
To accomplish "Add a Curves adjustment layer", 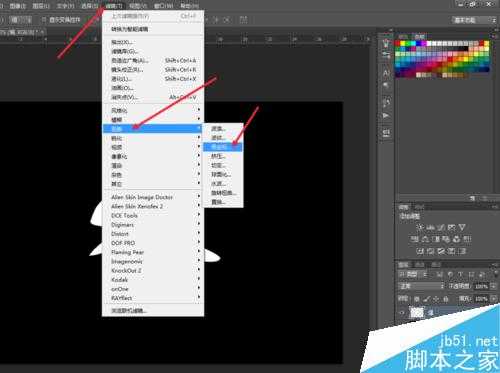I will (x=441, y=227).
